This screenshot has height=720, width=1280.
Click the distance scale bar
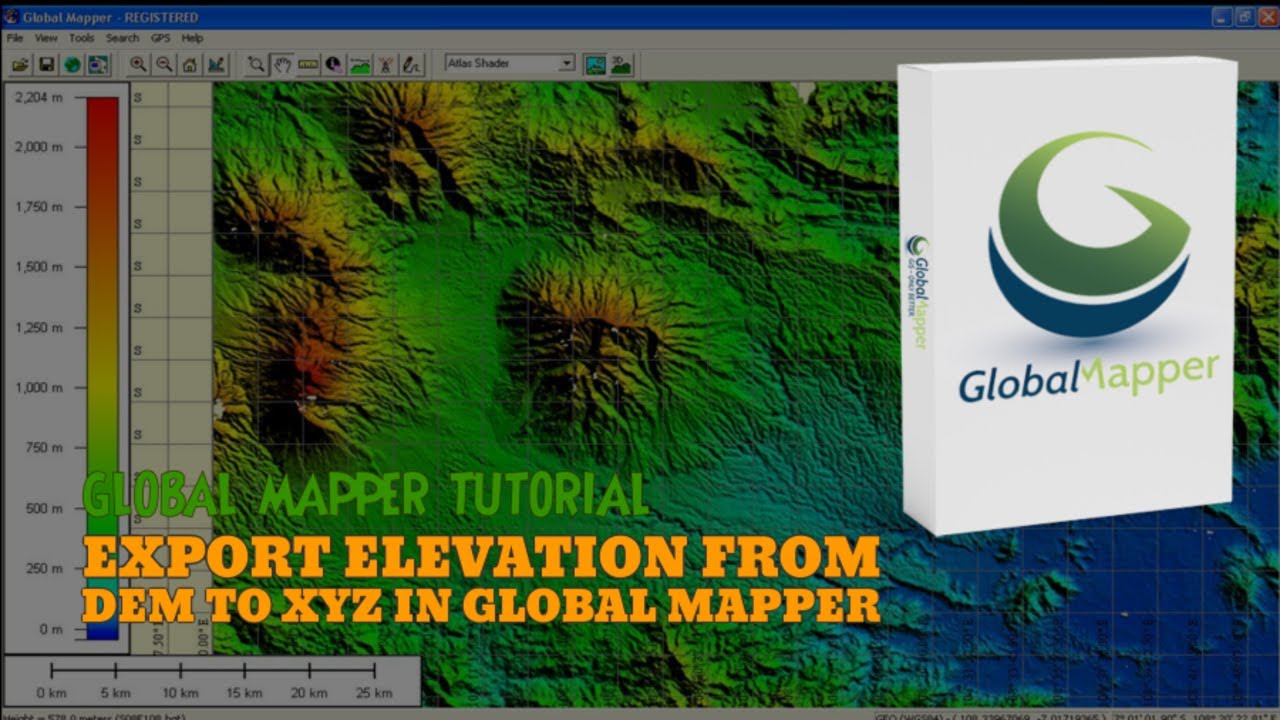pyautogui.click(x=213, y=670)
